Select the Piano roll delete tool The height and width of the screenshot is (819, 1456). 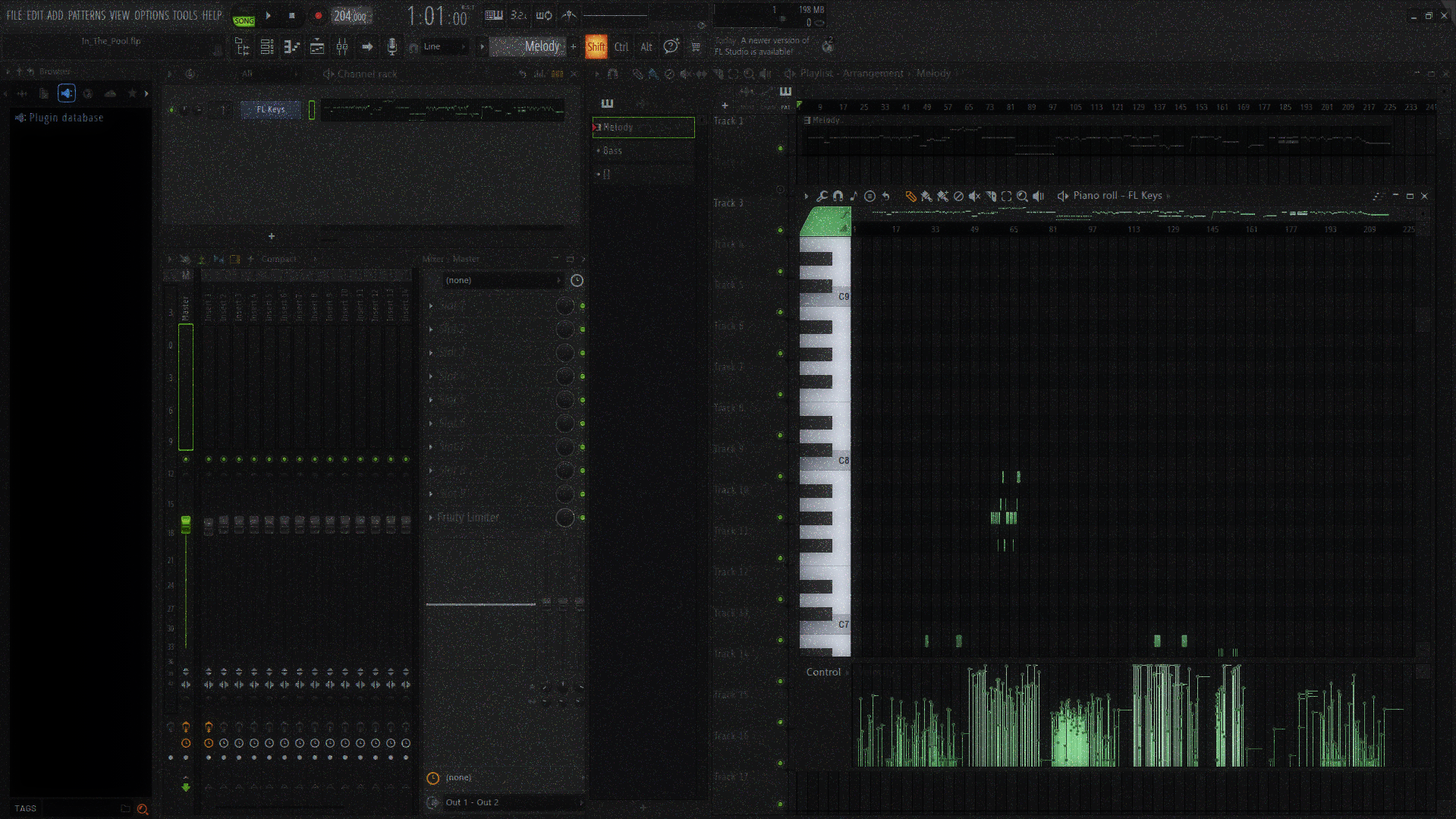click(x=958, y=197)
